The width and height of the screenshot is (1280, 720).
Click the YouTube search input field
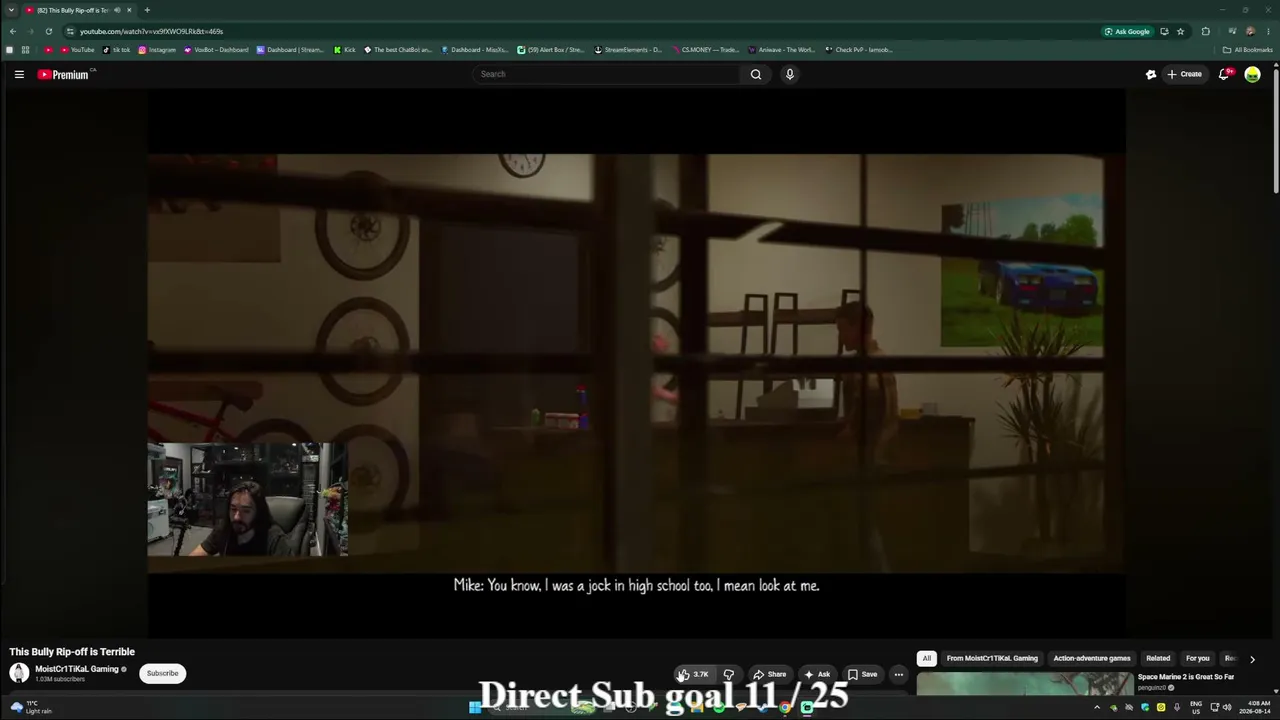(x=607, y=74)
